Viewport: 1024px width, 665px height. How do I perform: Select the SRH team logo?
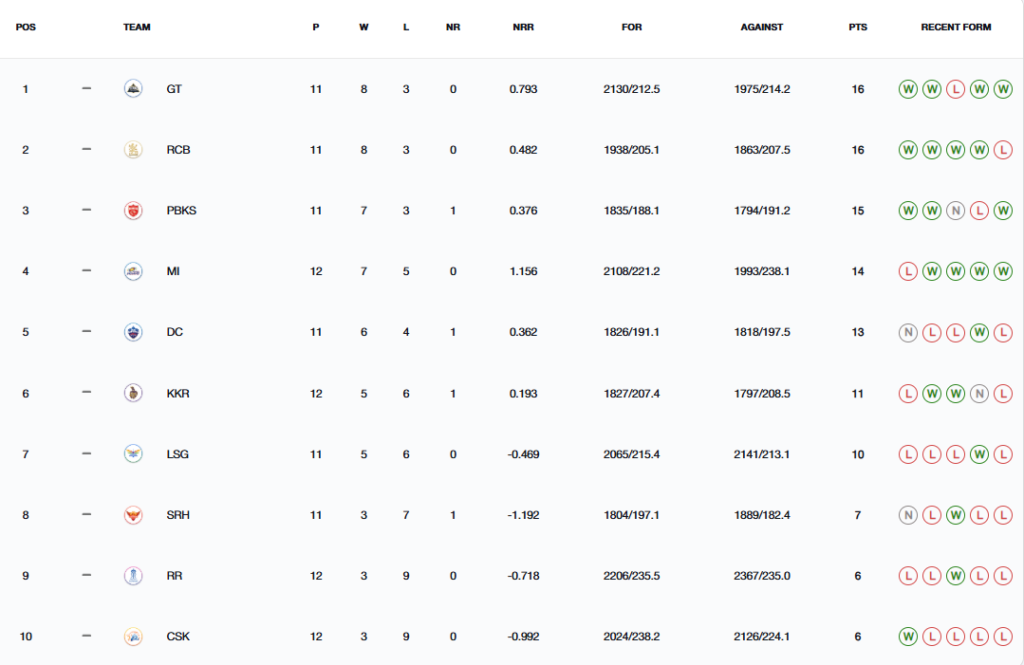point(133,515)
